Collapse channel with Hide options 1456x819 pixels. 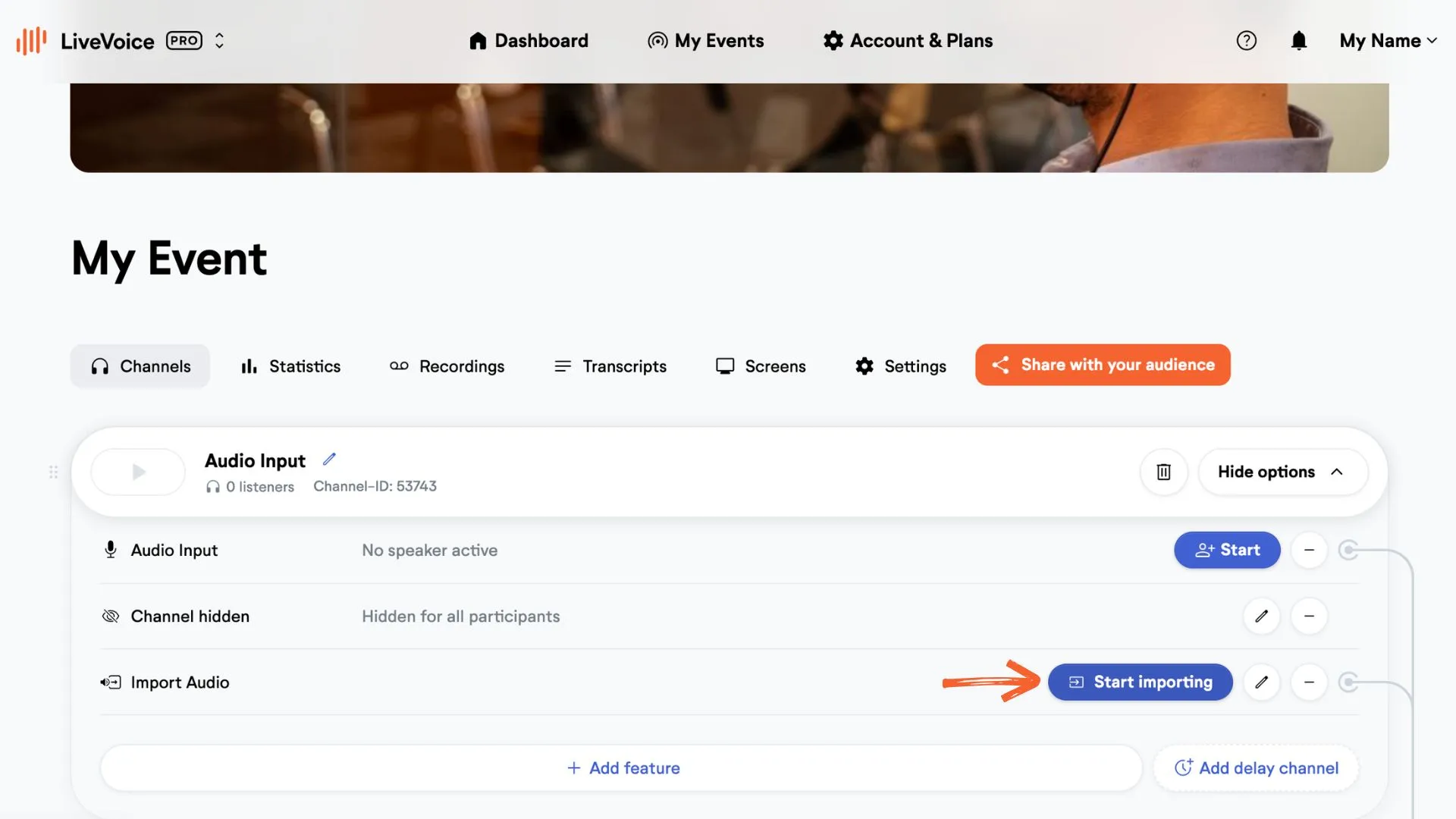coord(1282,472)
